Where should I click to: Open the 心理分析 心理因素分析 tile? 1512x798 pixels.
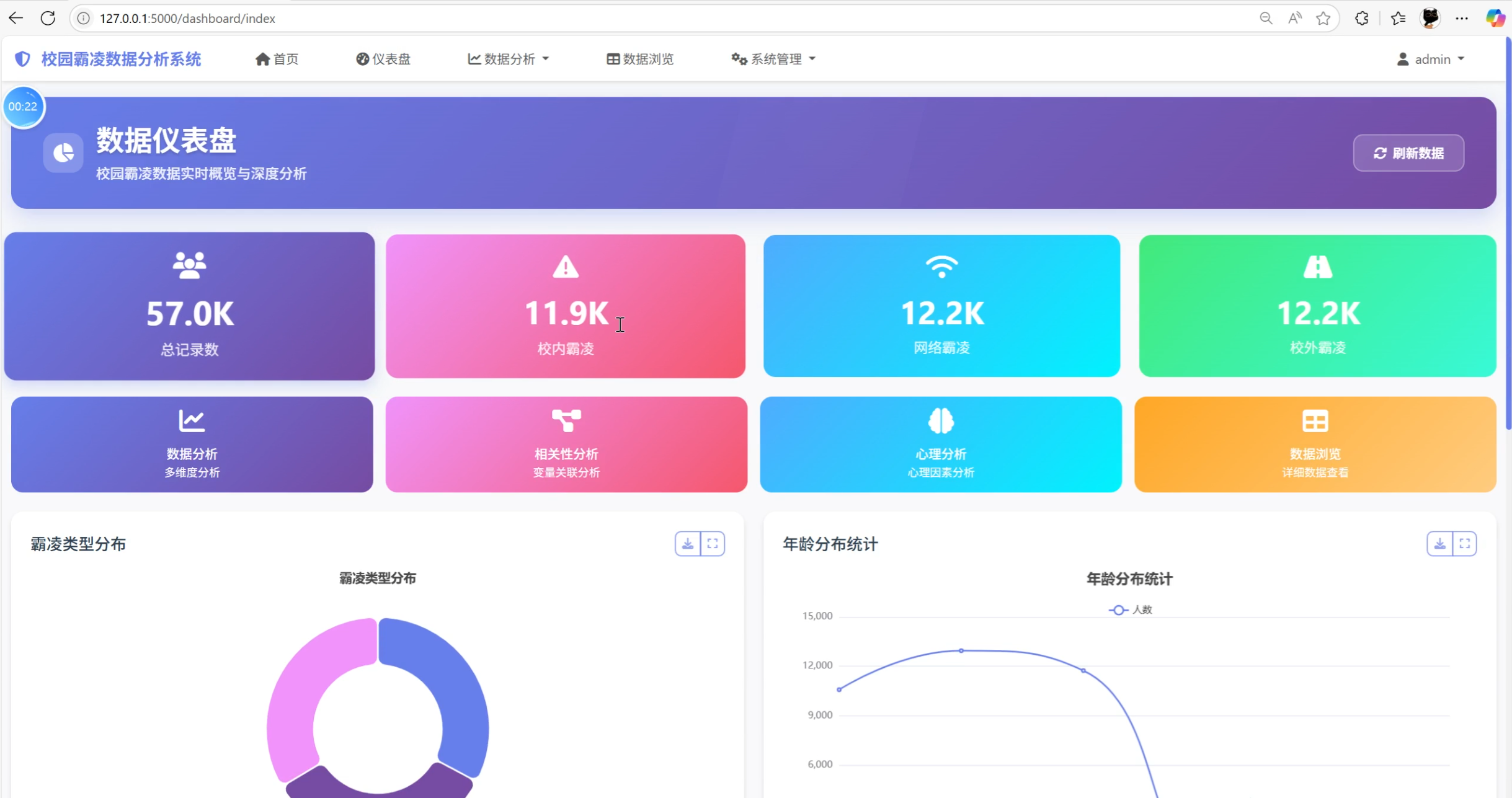941,445
